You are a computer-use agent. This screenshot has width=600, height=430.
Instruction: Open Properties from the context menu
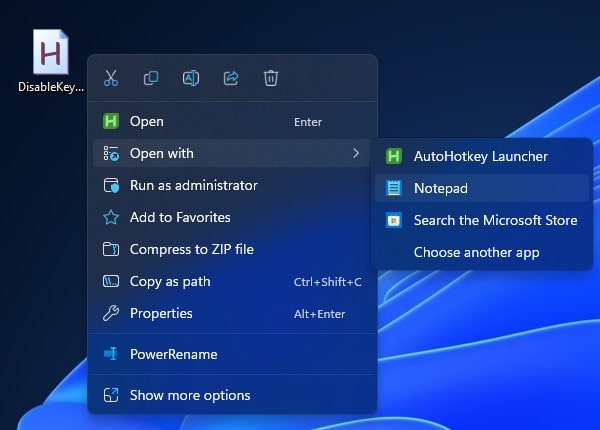232,313
